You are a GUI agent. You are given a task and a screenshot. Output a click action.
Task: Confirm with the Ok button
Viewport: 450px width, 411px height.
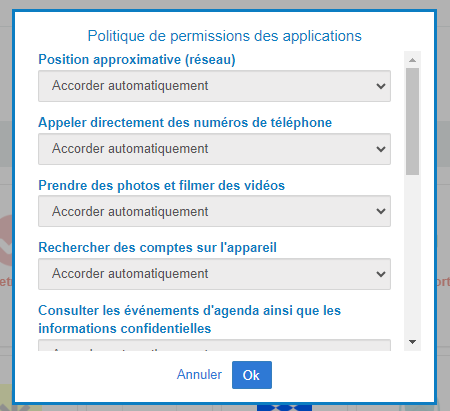point(252,375)
